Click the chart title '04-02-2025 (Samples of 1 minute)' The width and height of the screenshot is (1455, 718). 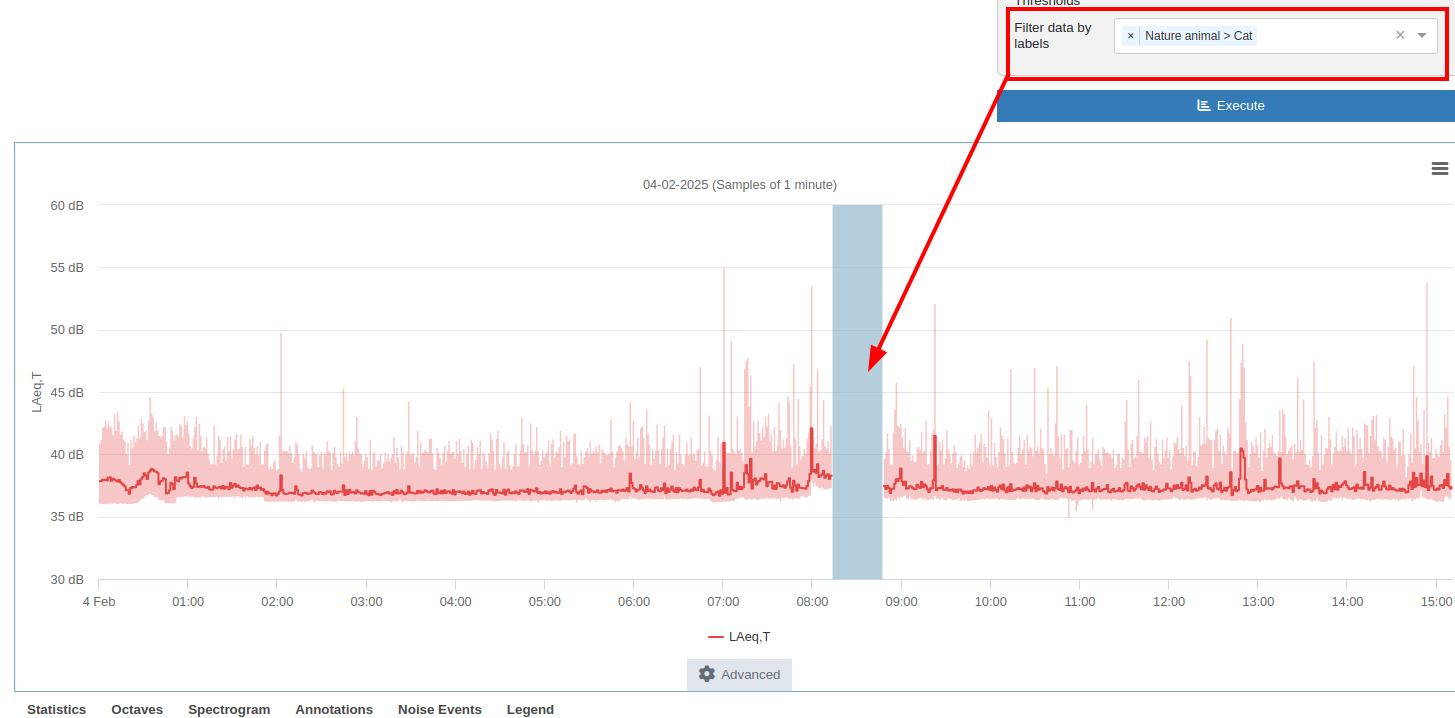pyautogui.click(x=739, y=185)
